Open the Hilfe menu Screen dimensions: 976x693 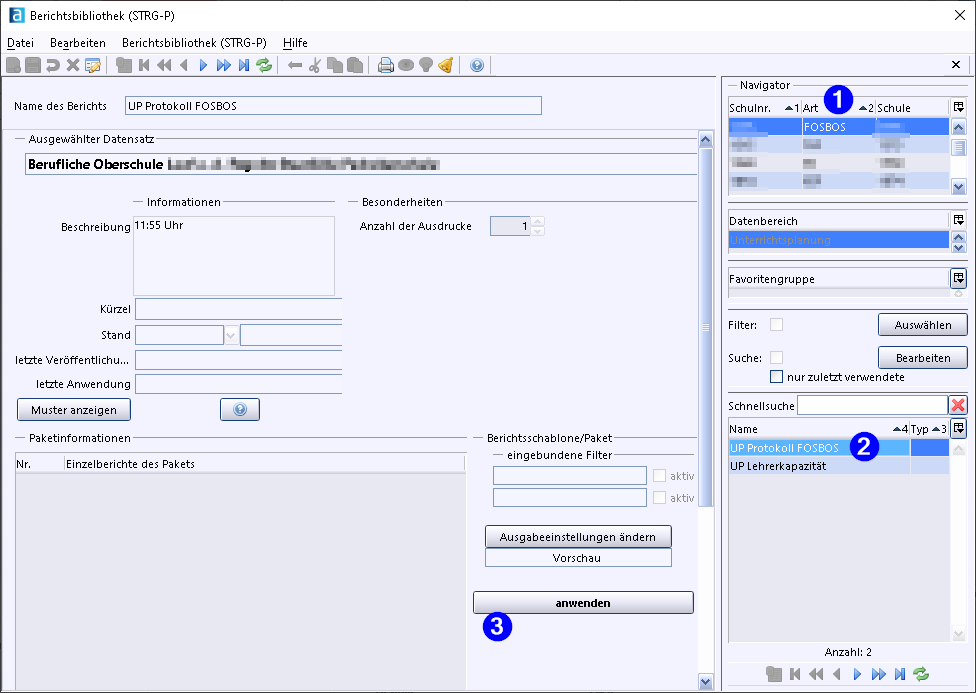[295, 43]
